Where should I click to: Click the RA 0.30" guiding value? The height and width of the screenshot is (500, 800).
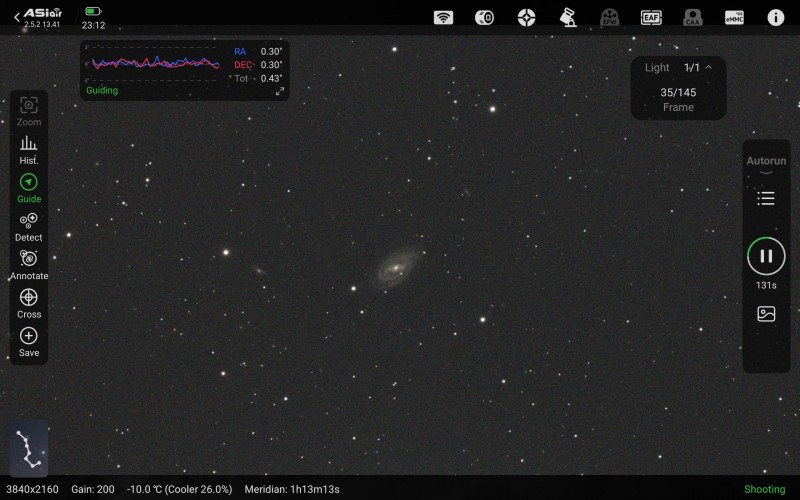tap(258, 52)
